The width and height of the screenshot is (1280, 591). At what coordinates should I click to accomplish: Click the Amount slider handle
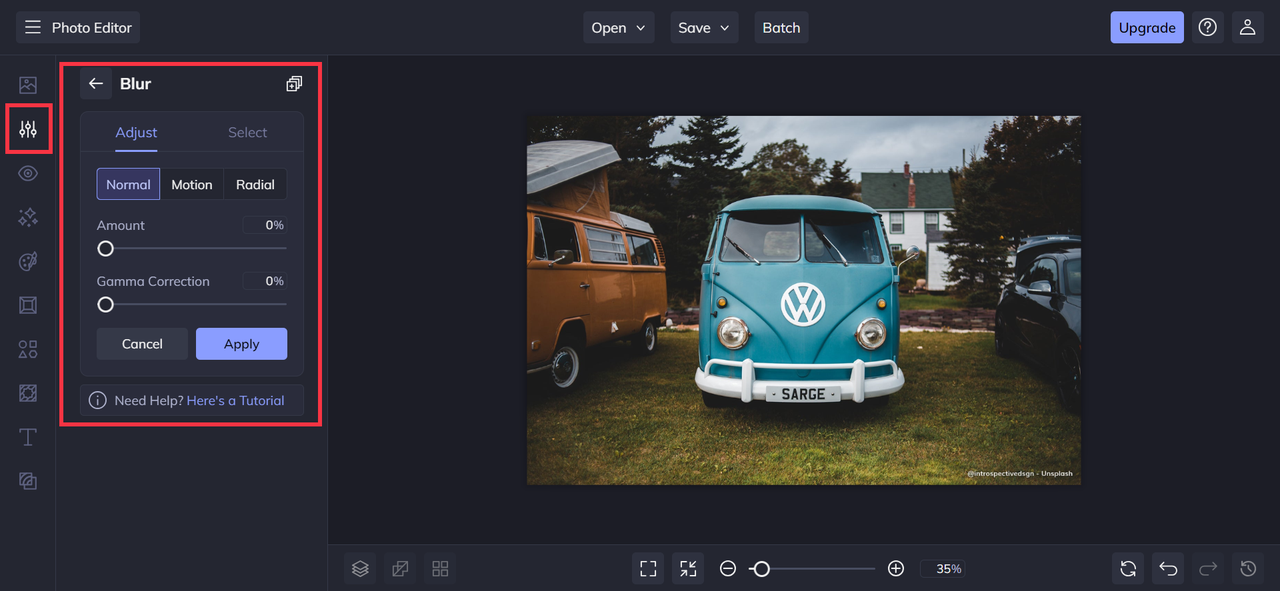point(105,248)
